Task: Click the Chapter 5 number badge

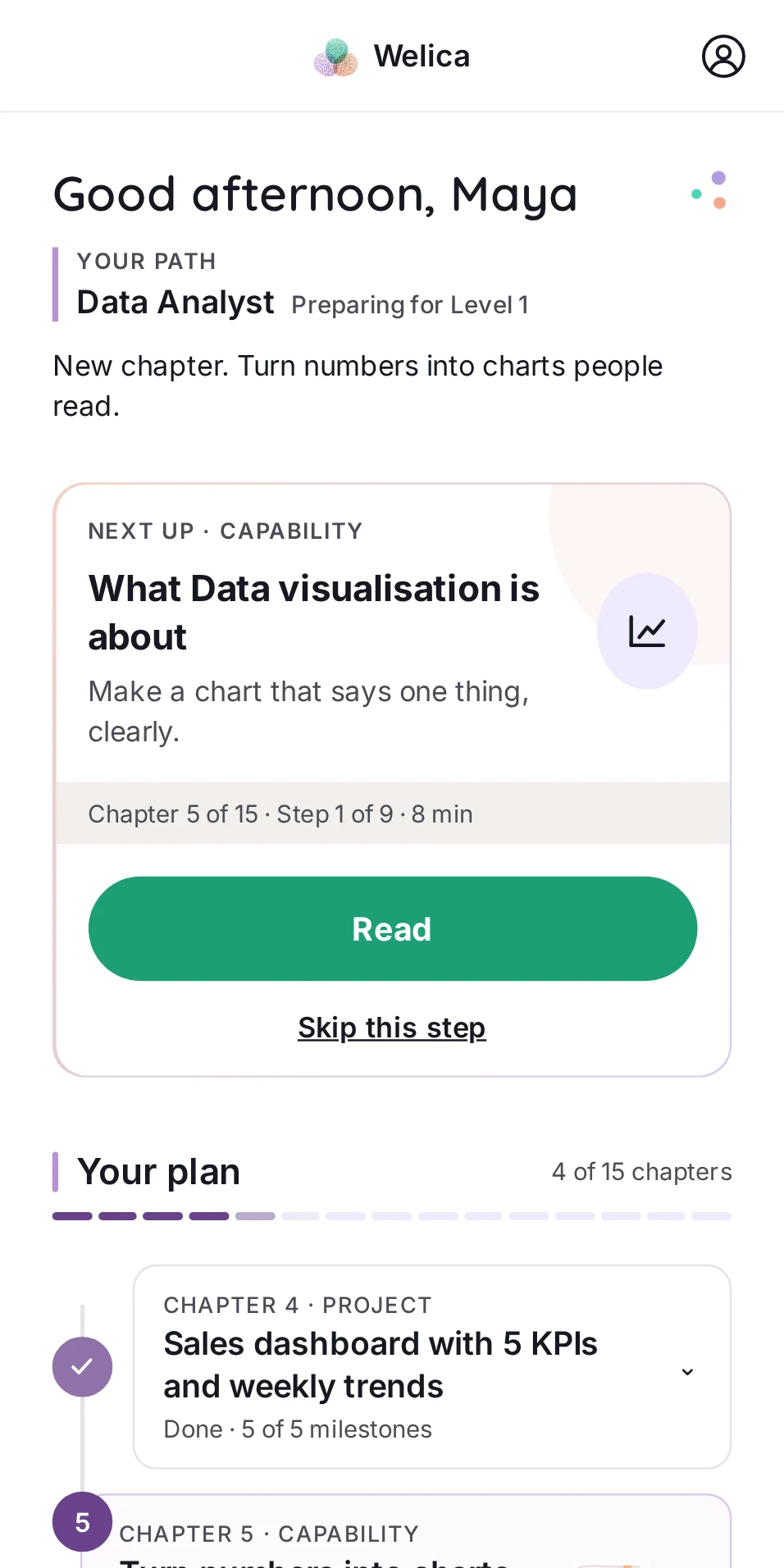Action: pyautogui.click(x=82, y=1522)
